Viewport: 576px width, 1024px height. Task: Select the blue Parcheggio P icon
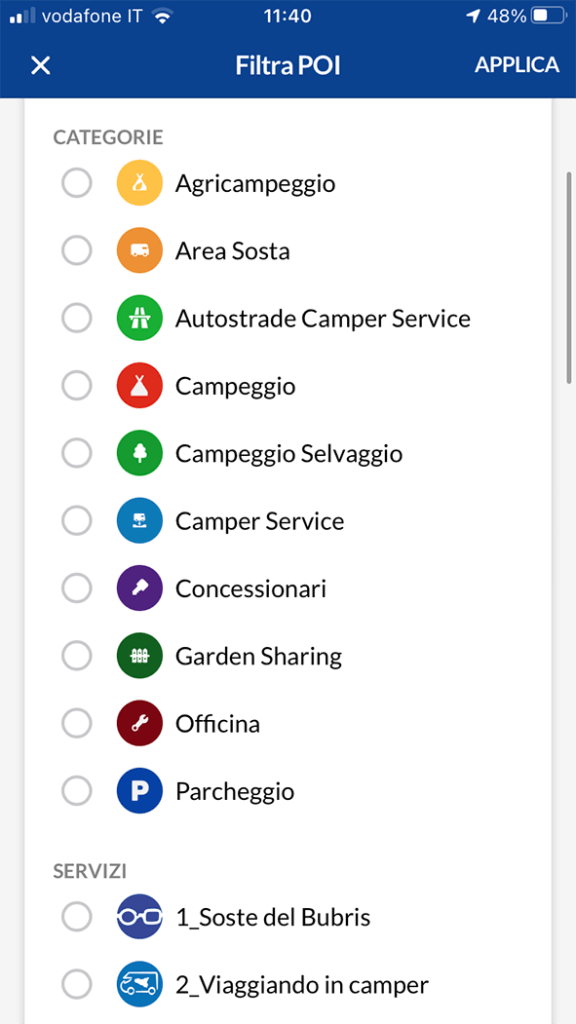pos(139,790)
